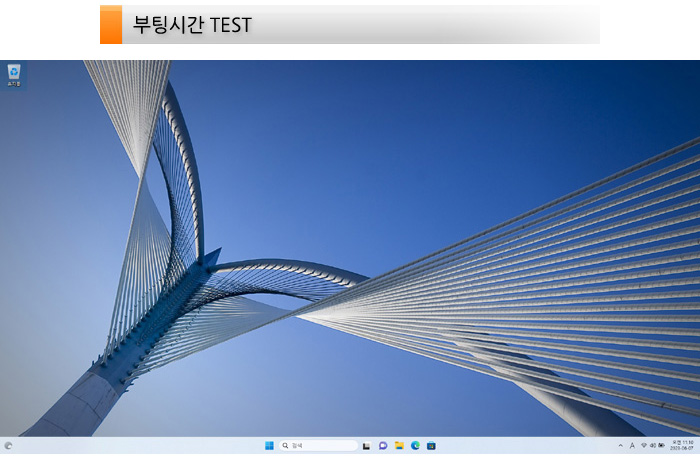Screen dimensions: 700x459
Task: Open the Windows Start menu
Action: 269,446
